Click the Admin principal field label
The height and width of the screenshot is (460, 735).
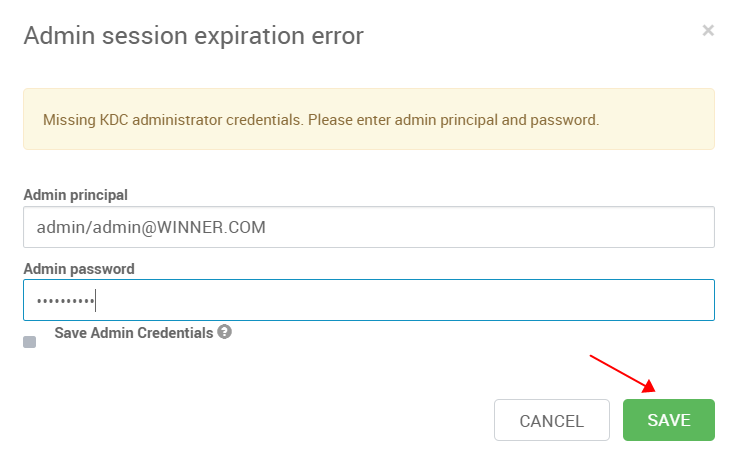click(x=75, y=195)
